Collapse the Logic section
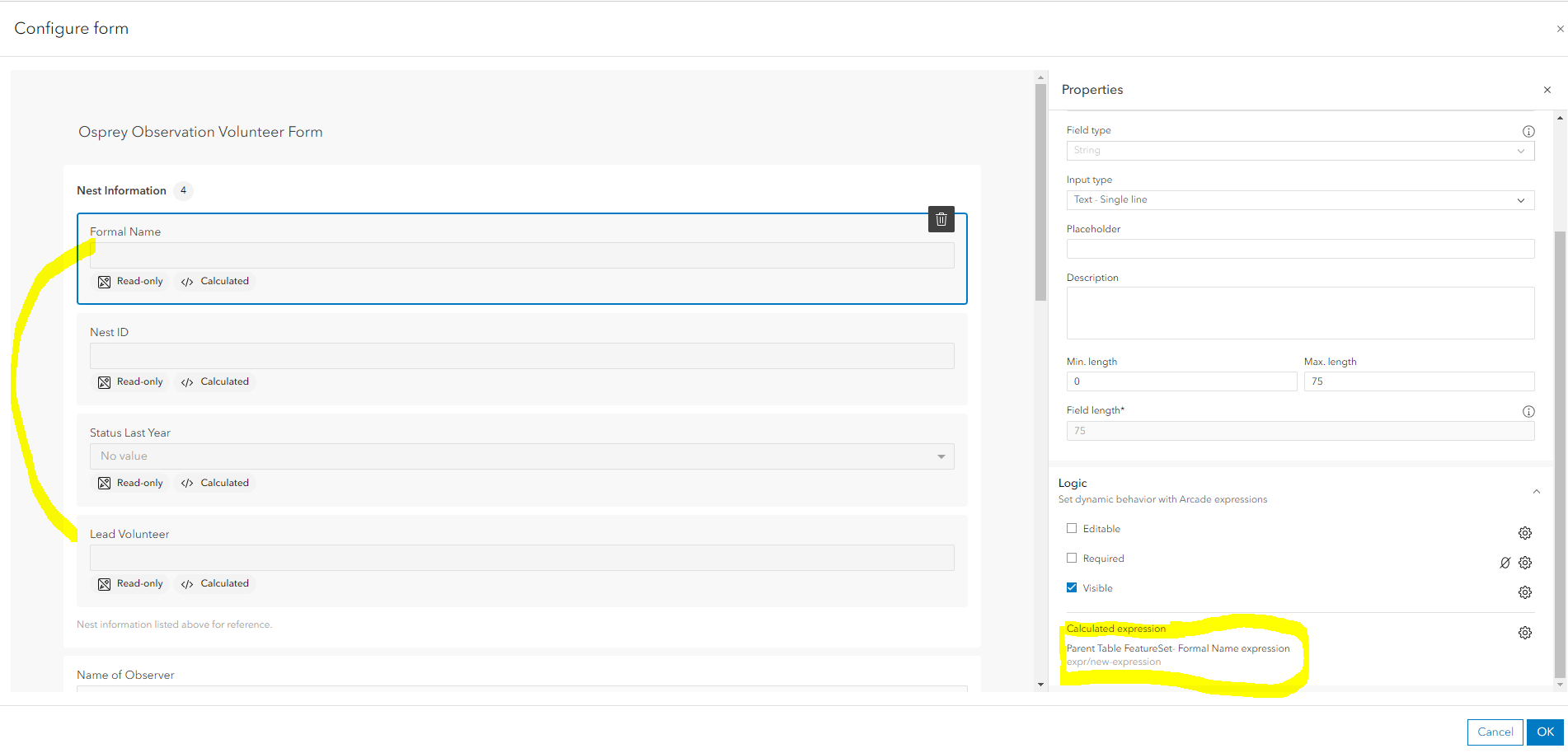The image size is (1568, 753). 1536,491
